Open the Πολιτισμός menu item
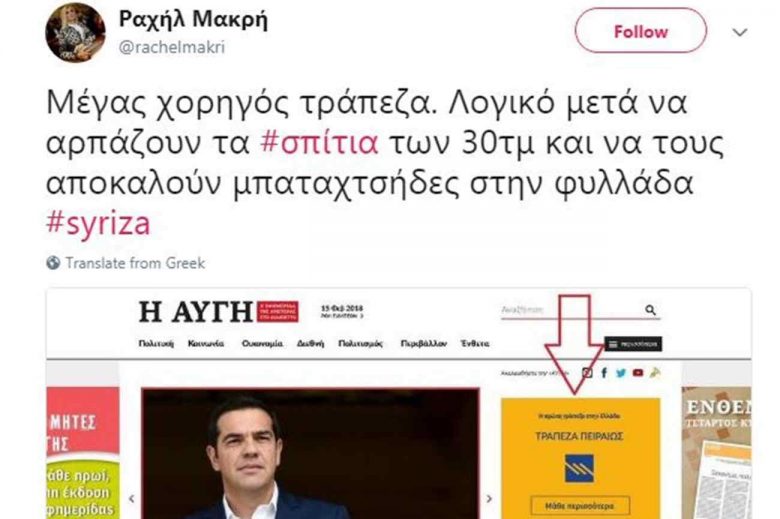The width and height of the screenshot is (780, 519). 361,343
